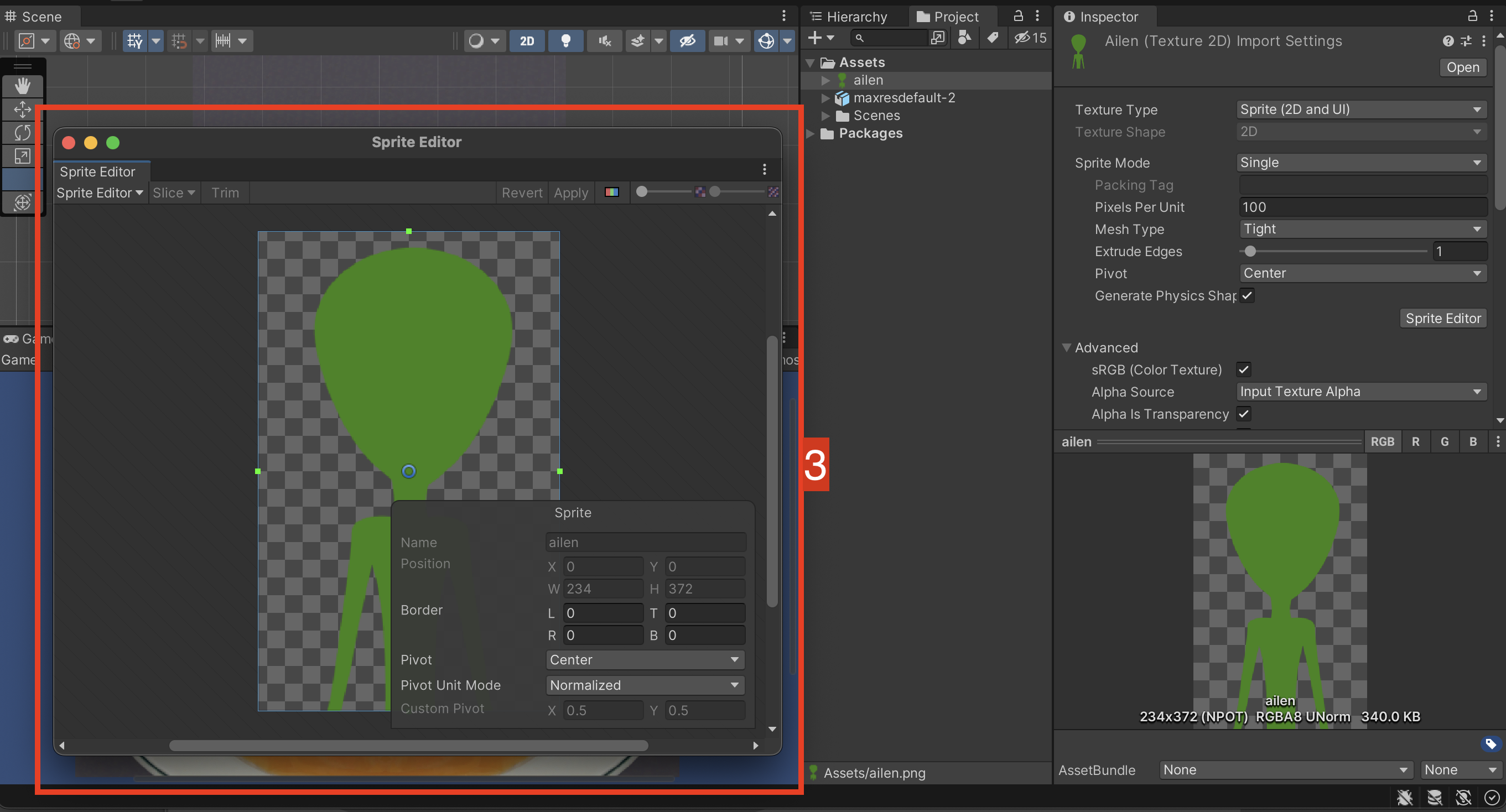Toggle scene lighting bulb icon
This screenshot has height=812, width=1506.
tap(565, 40)
